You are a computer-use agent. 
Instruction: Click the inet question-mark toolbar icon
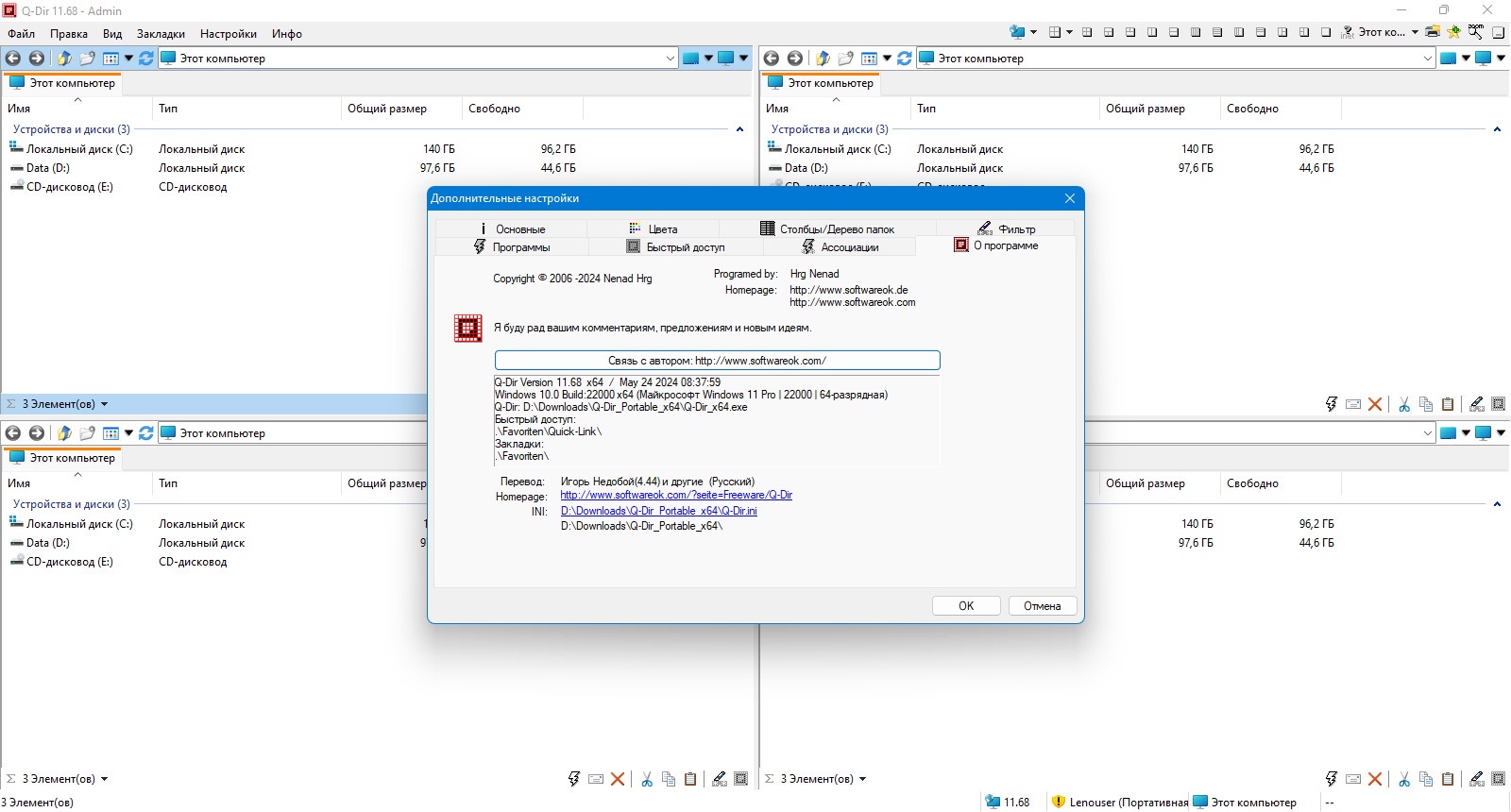1348,32
